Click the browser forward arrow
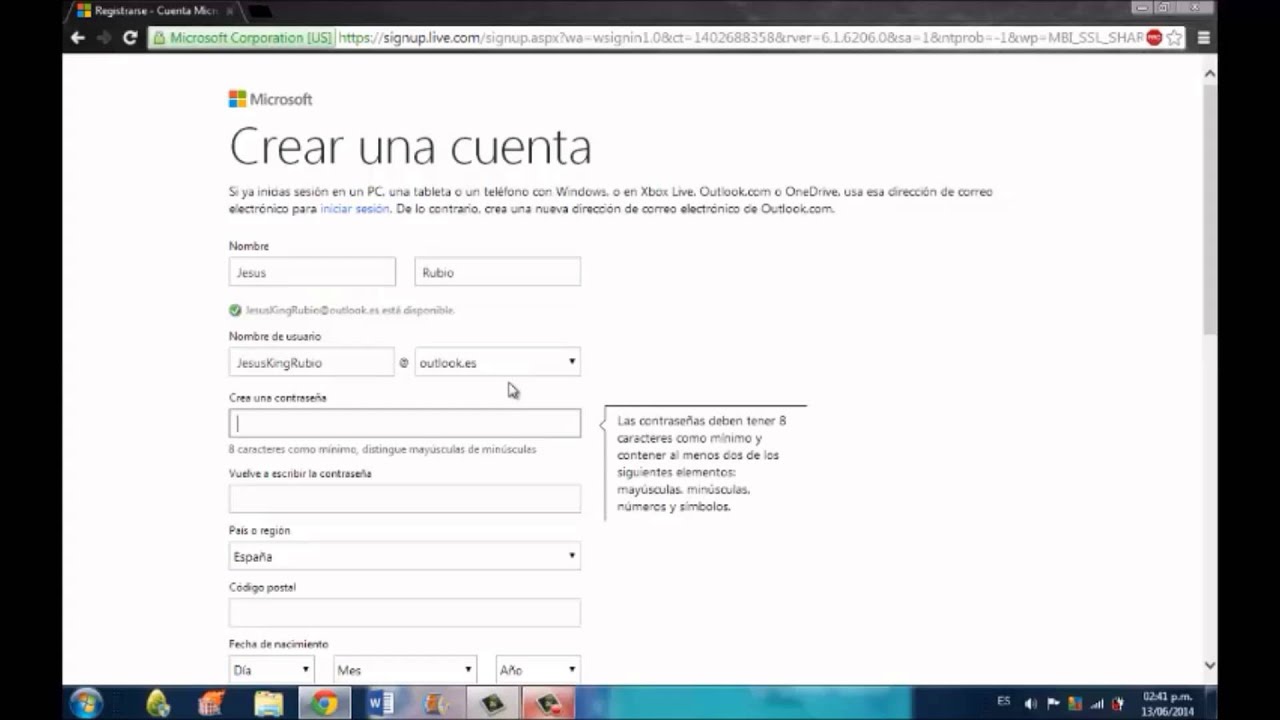 click(104, 38)
